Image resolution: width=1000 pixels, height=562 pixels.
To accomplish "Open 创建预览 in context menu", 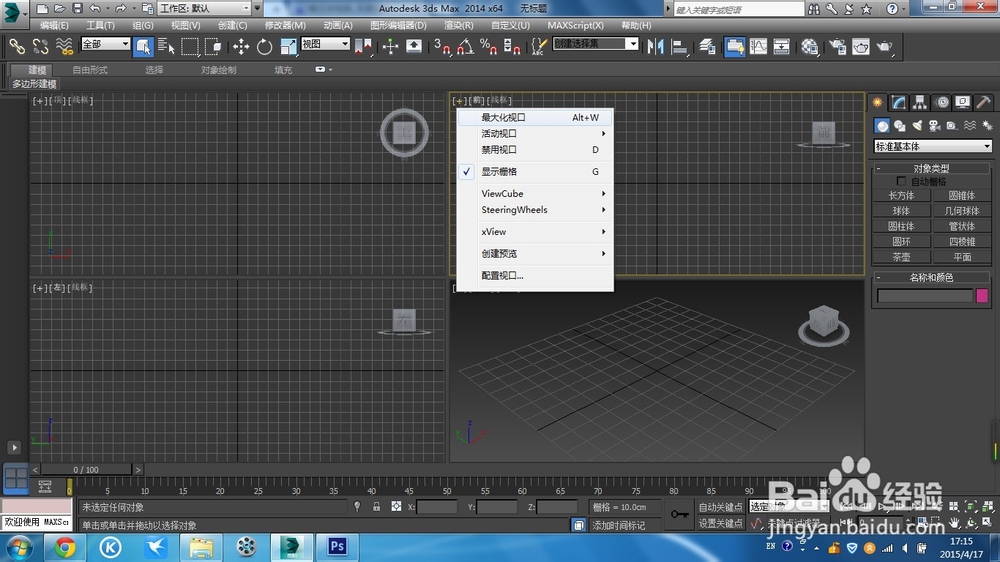I will [x=535, y=254].
